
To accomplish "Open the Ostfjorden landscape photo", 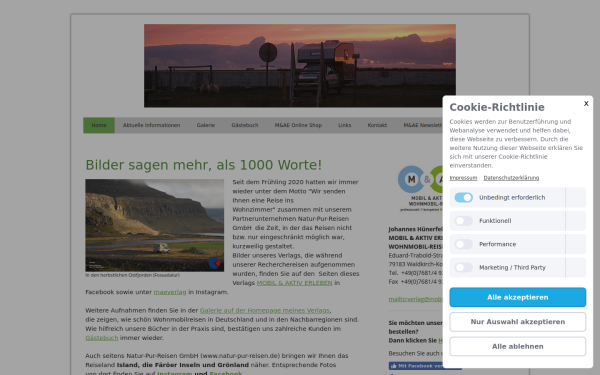I will 155,225.
